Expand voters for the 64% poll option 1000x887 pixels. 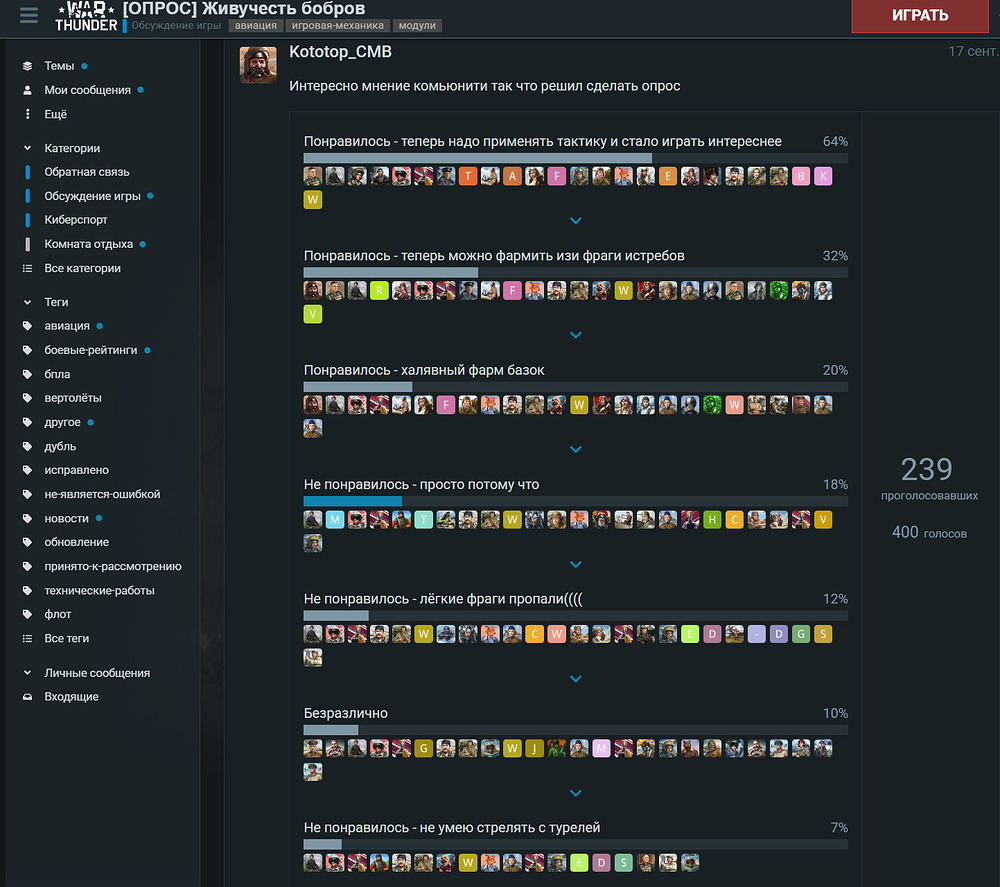coord(575,221)
